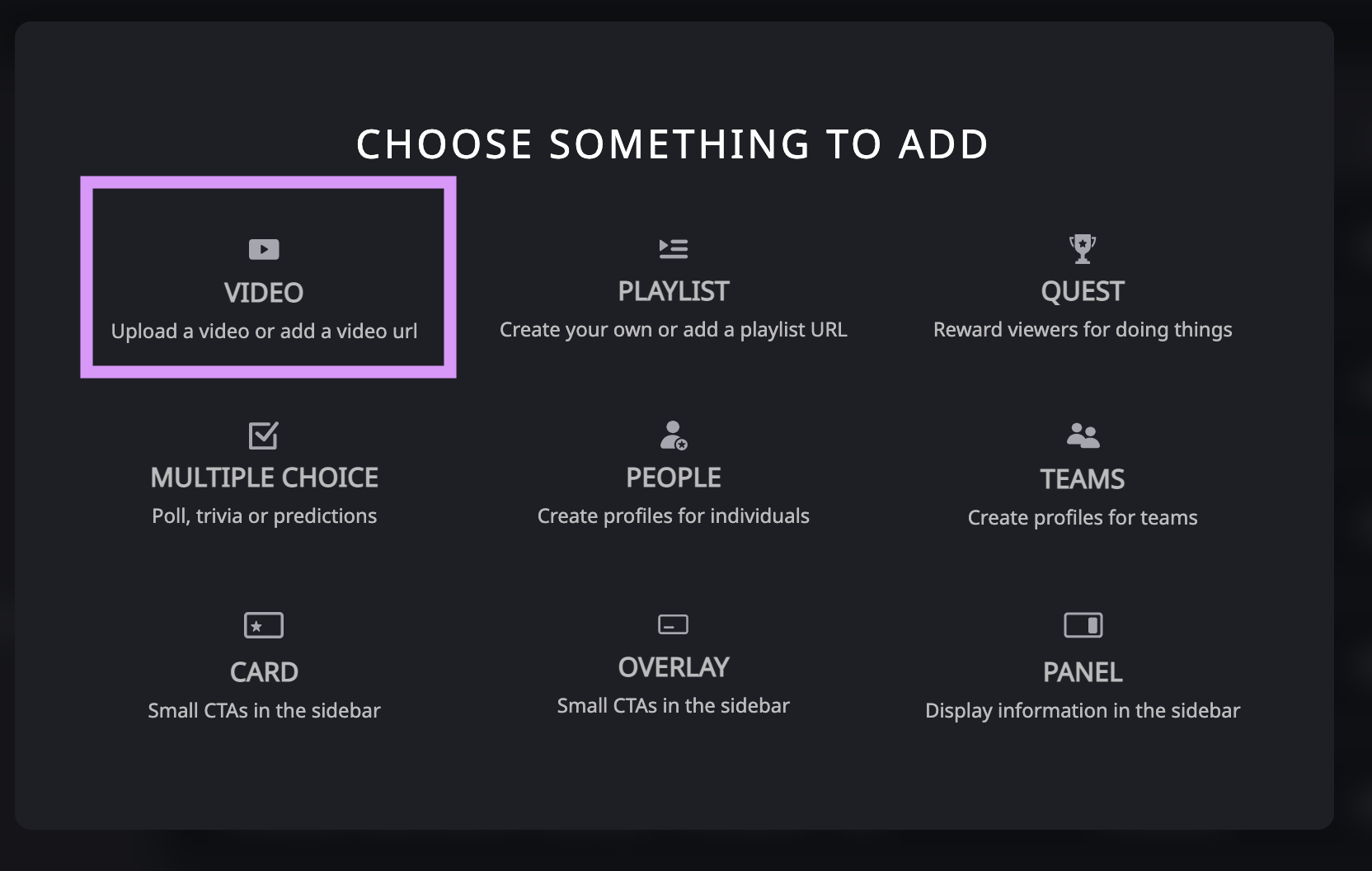Open MULTIPLE CHOICE for polls
1372x871 pixels.
coord(265,477)
